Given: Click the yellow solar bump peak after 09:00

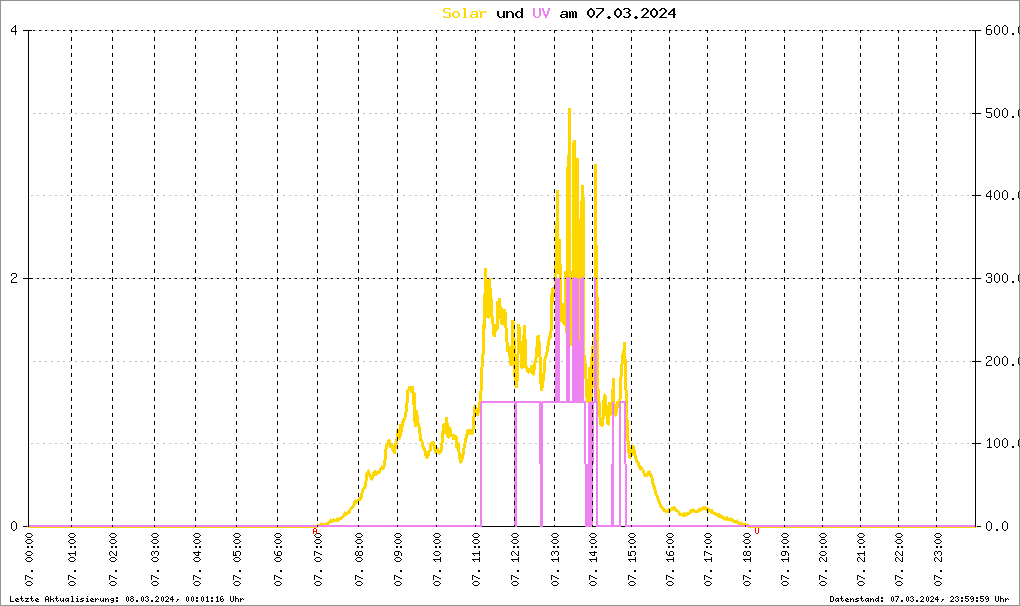Looking at the screenshot, I should pyautogui.click(x=410, y=388).
